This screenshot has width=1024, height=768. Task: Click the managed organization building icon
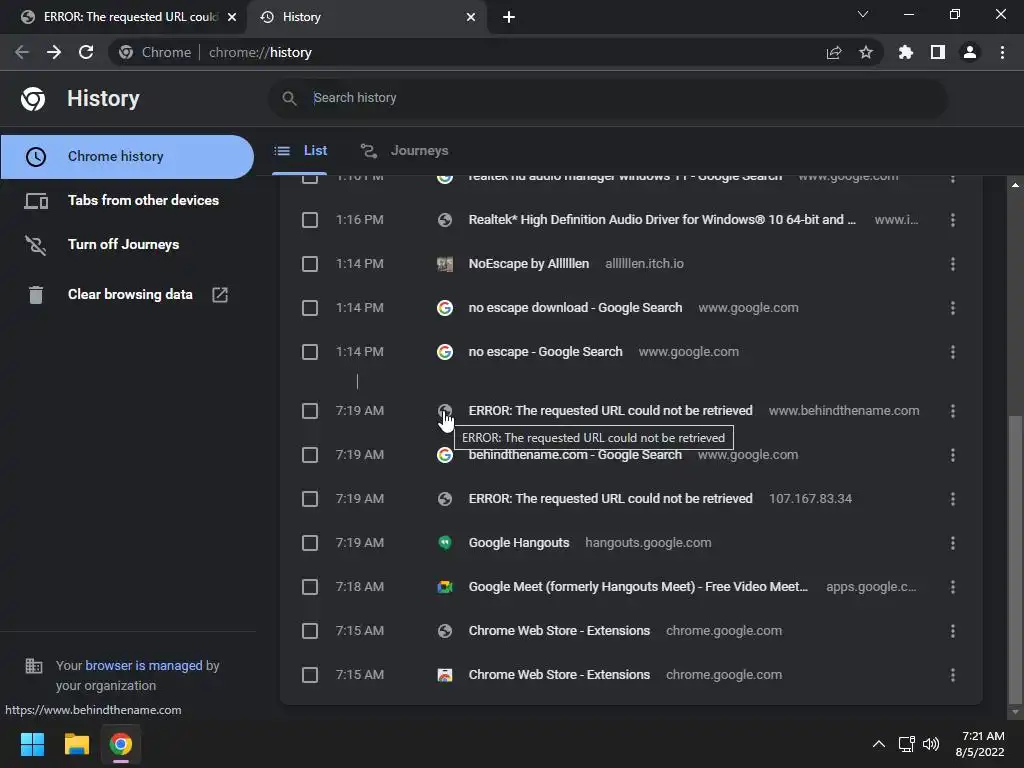(33, 666)
